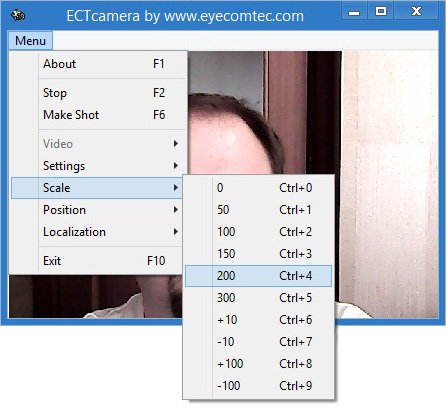Expand the Localization submenu
Image resolution: width=446 pixels, height=407 pixels.
click(98, 232)
